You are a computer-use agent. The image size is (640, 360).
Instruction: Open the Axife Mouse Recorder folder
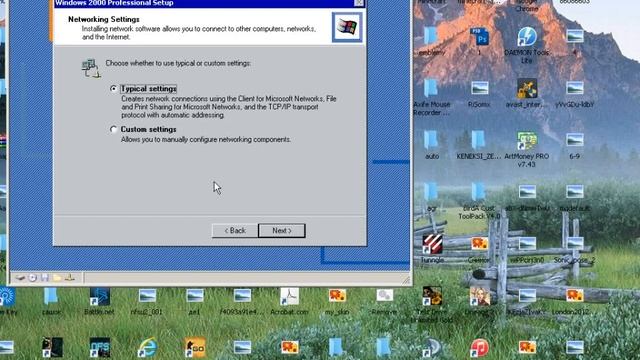[x=431, y=89]
